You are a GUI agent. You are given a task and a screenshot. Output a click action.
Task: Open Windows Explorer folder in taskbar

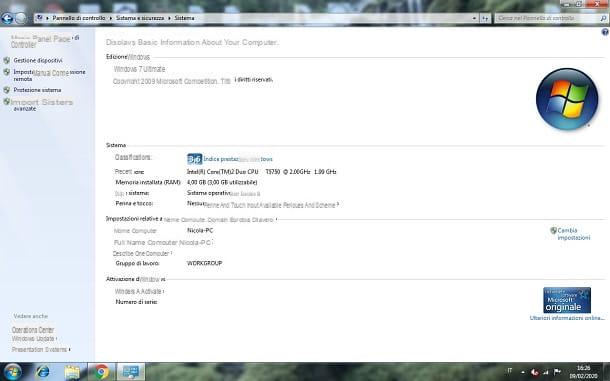coord(72,372)
